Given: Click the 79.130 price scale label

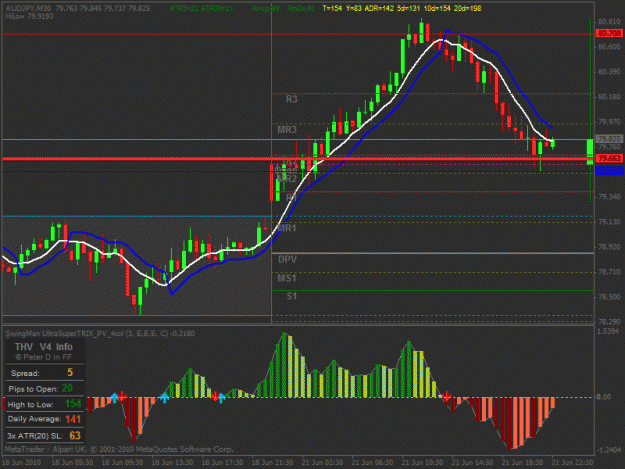Looking at the screenshot, I should [x=609, y=222].
